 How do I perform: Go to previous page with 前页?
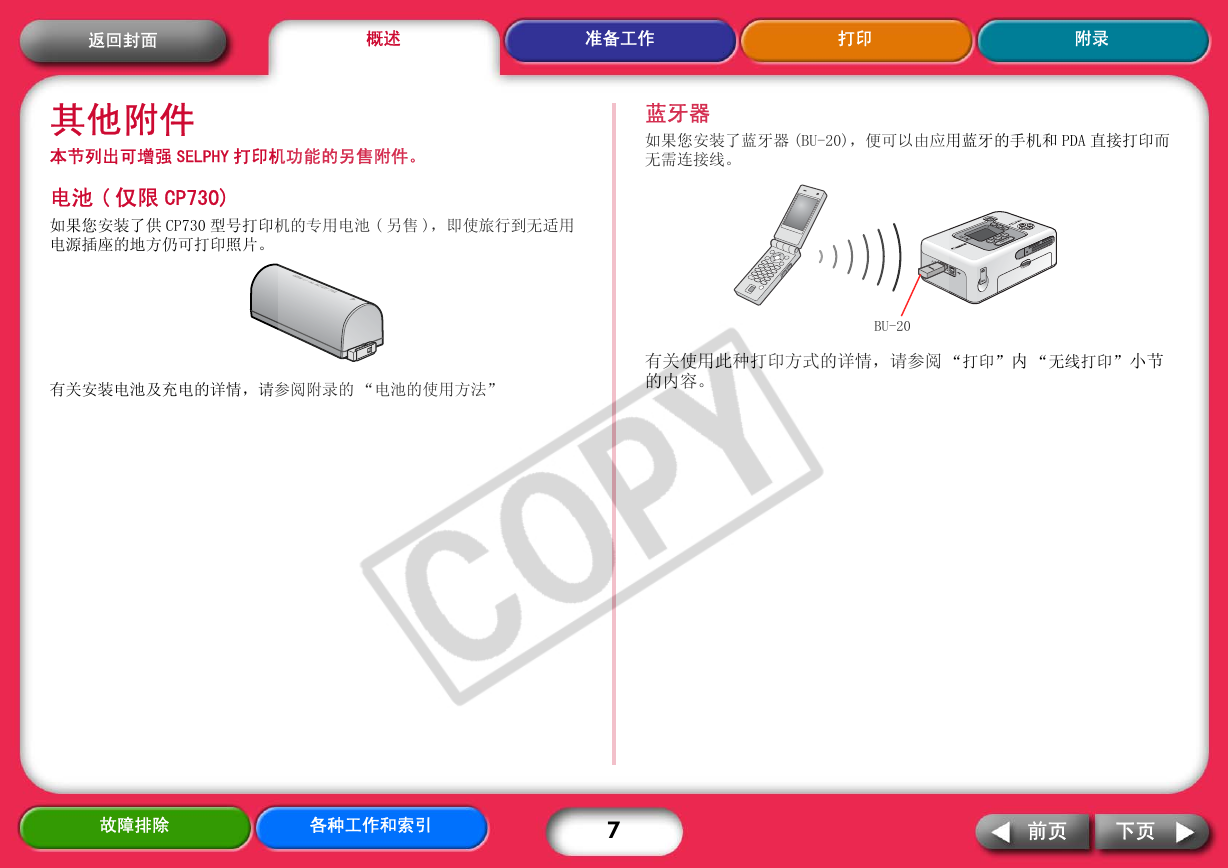click(x=1032, y=832)
